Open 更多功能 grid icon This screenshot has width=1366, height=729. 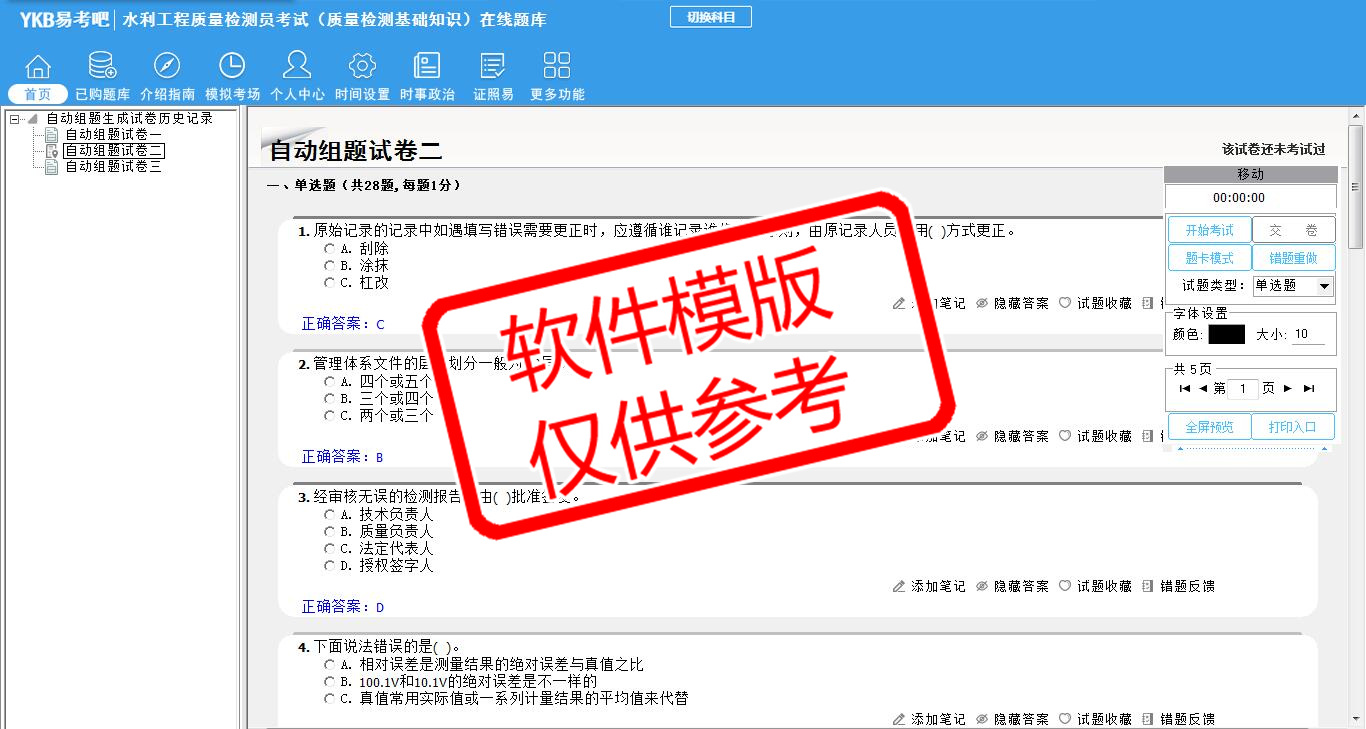[x=557, y=67]
